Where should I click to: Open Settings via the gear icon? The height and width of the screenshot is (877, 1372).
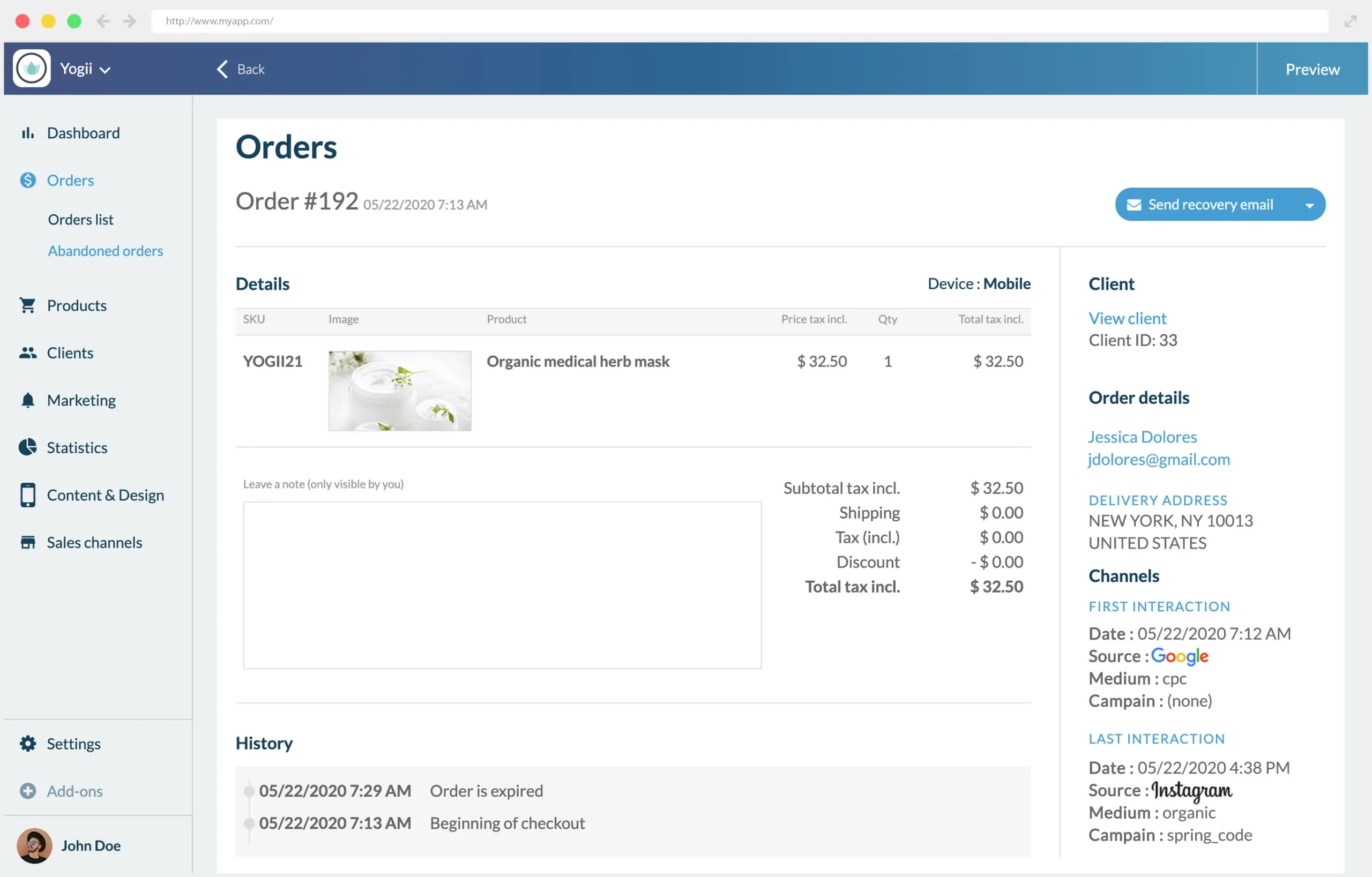coord(27,744)
